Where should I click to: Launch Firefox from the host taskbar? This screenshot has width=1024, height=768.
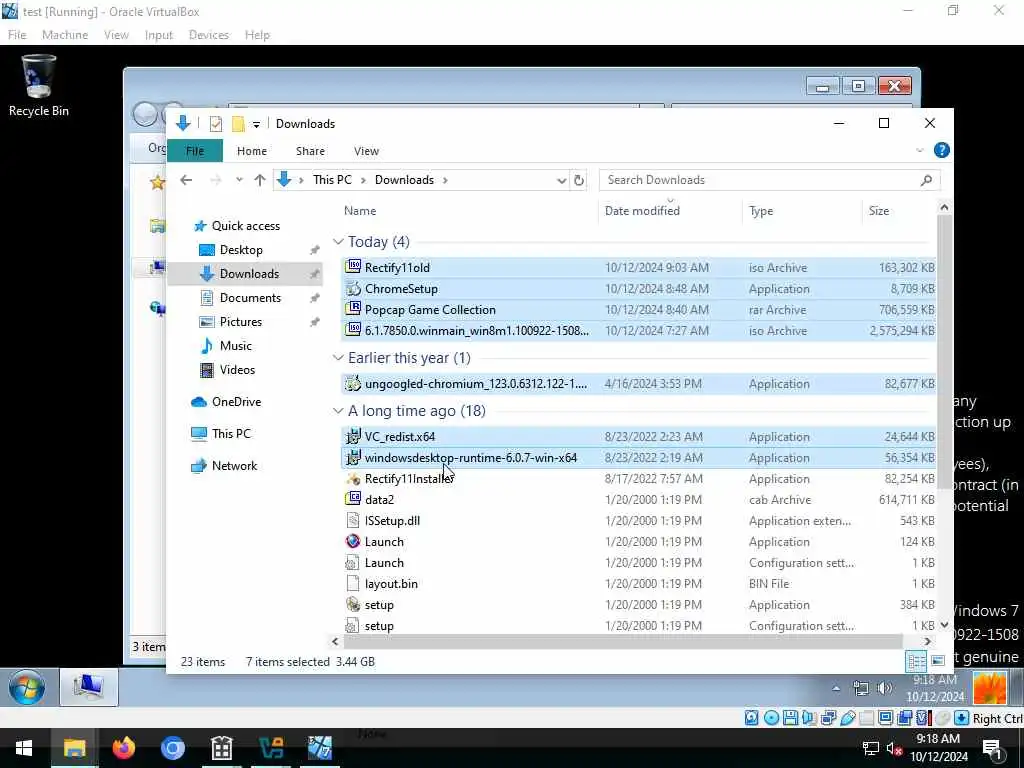[123, 748]
